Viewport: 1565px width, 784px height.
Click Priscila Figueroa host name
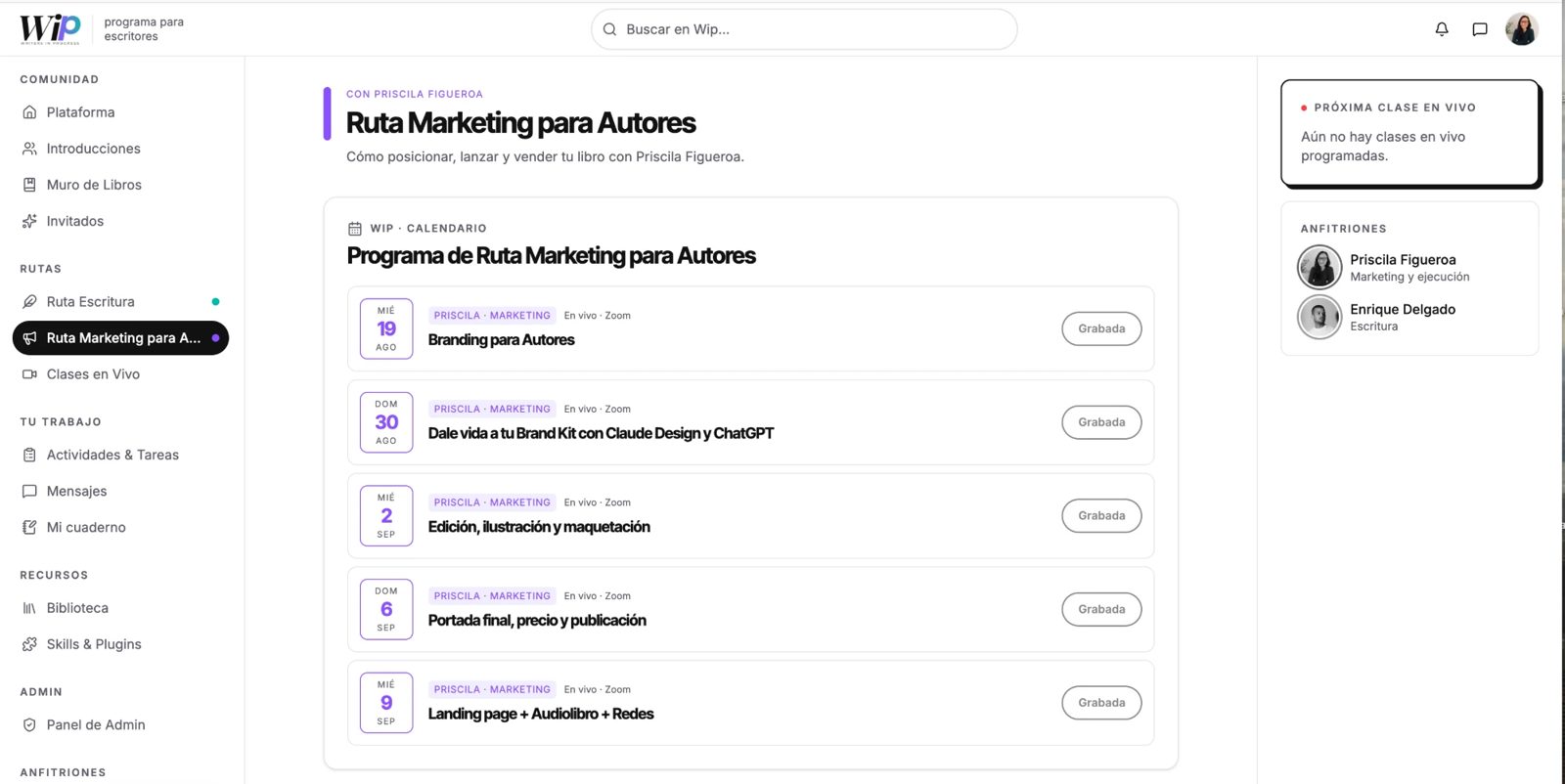click(x=1403, y=260)
